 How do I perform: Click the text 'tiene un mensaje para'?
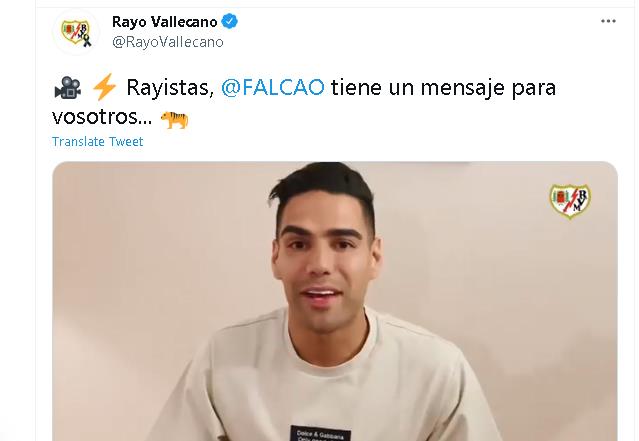(x=443, y=88)
